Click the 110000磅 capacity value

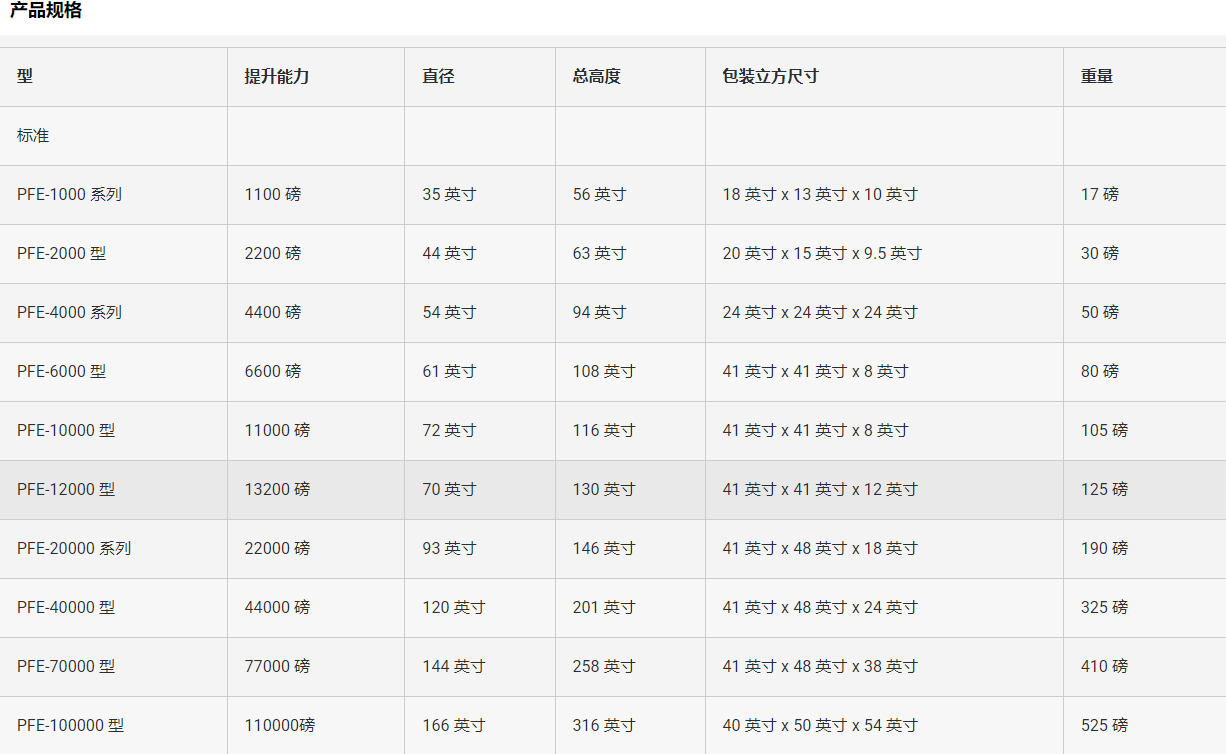(280, 725)
